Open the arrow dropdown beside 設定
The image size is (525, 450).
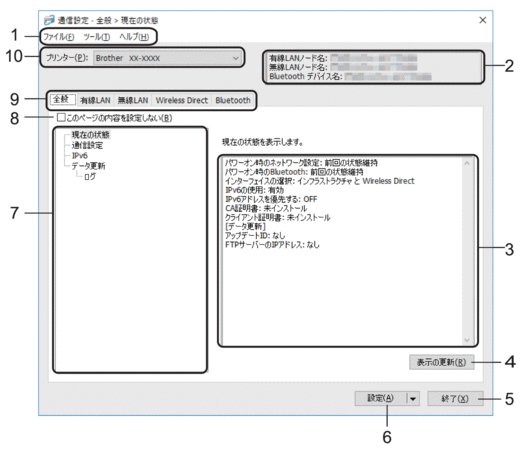413,398
